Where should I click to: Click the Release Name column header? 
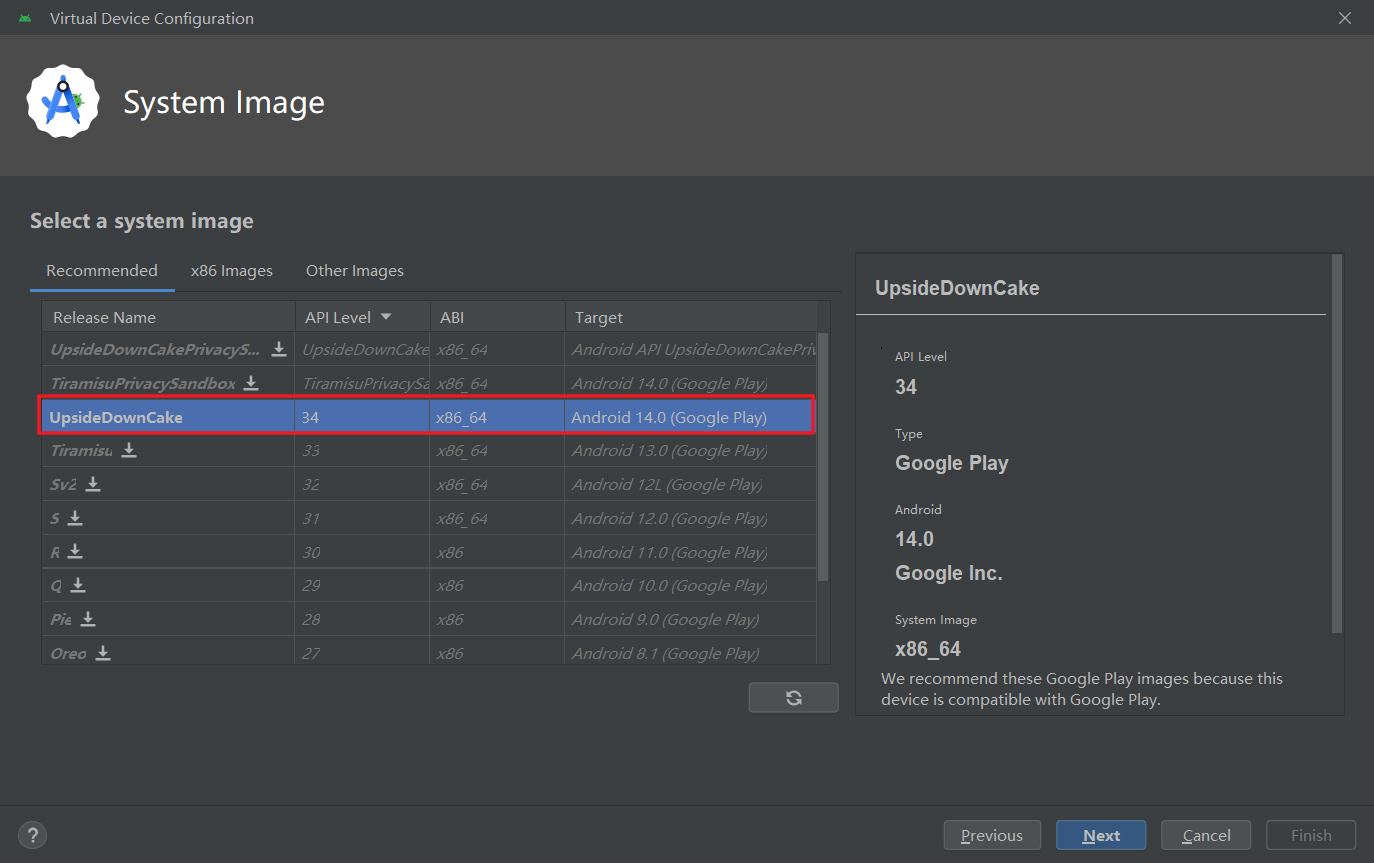click(x=168, y=317)
